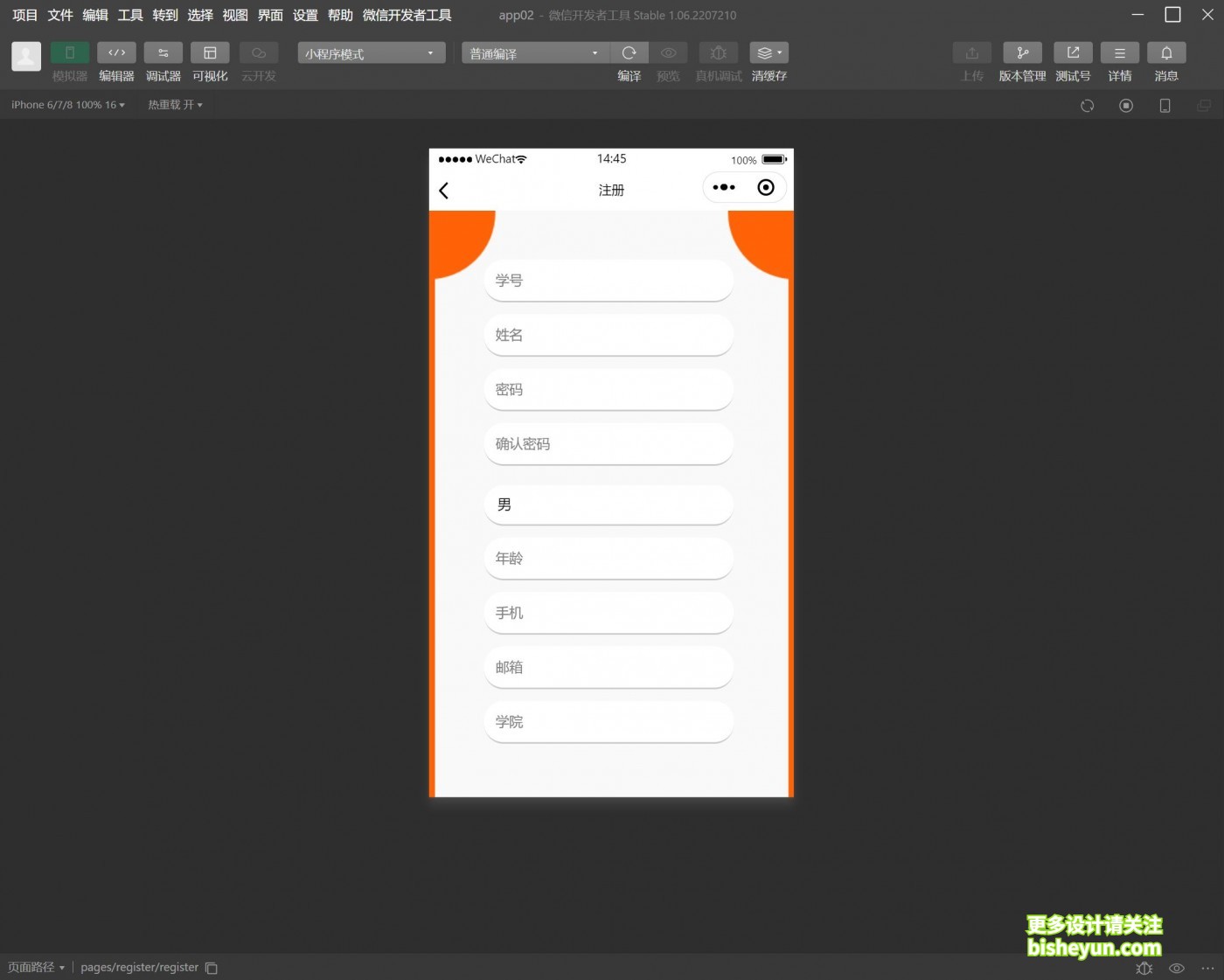Open the 普通编译 compile mode dropdown
Screen dimensions: 1224x980
(534, 53)
